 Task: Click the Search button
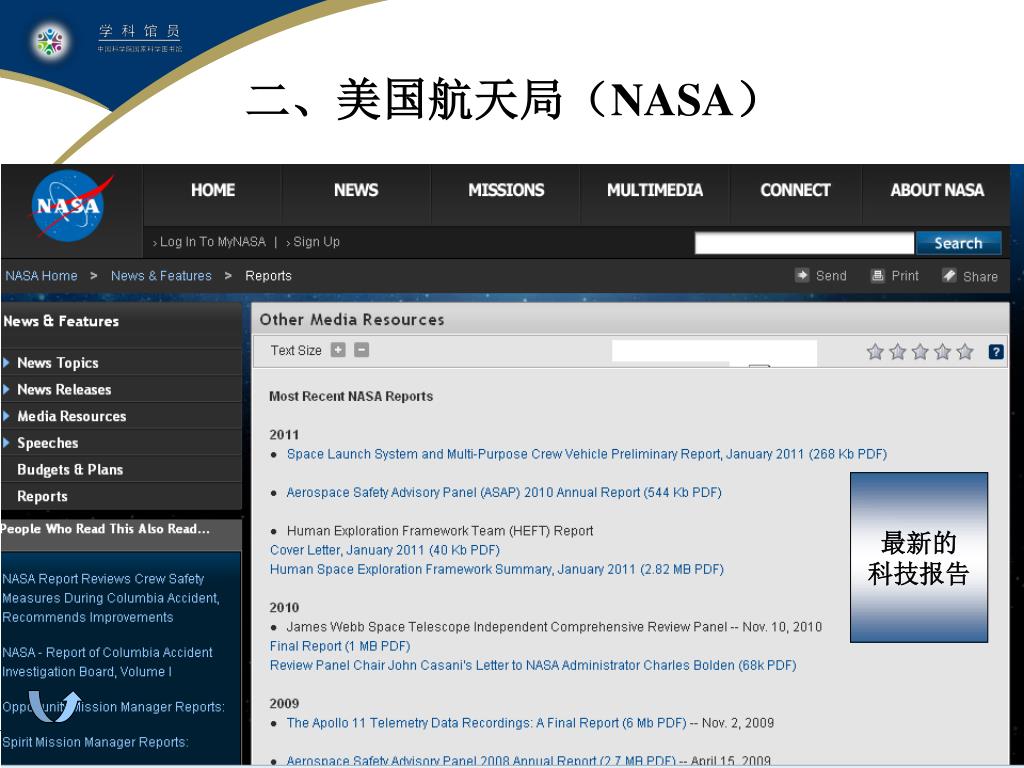(958, 243)
